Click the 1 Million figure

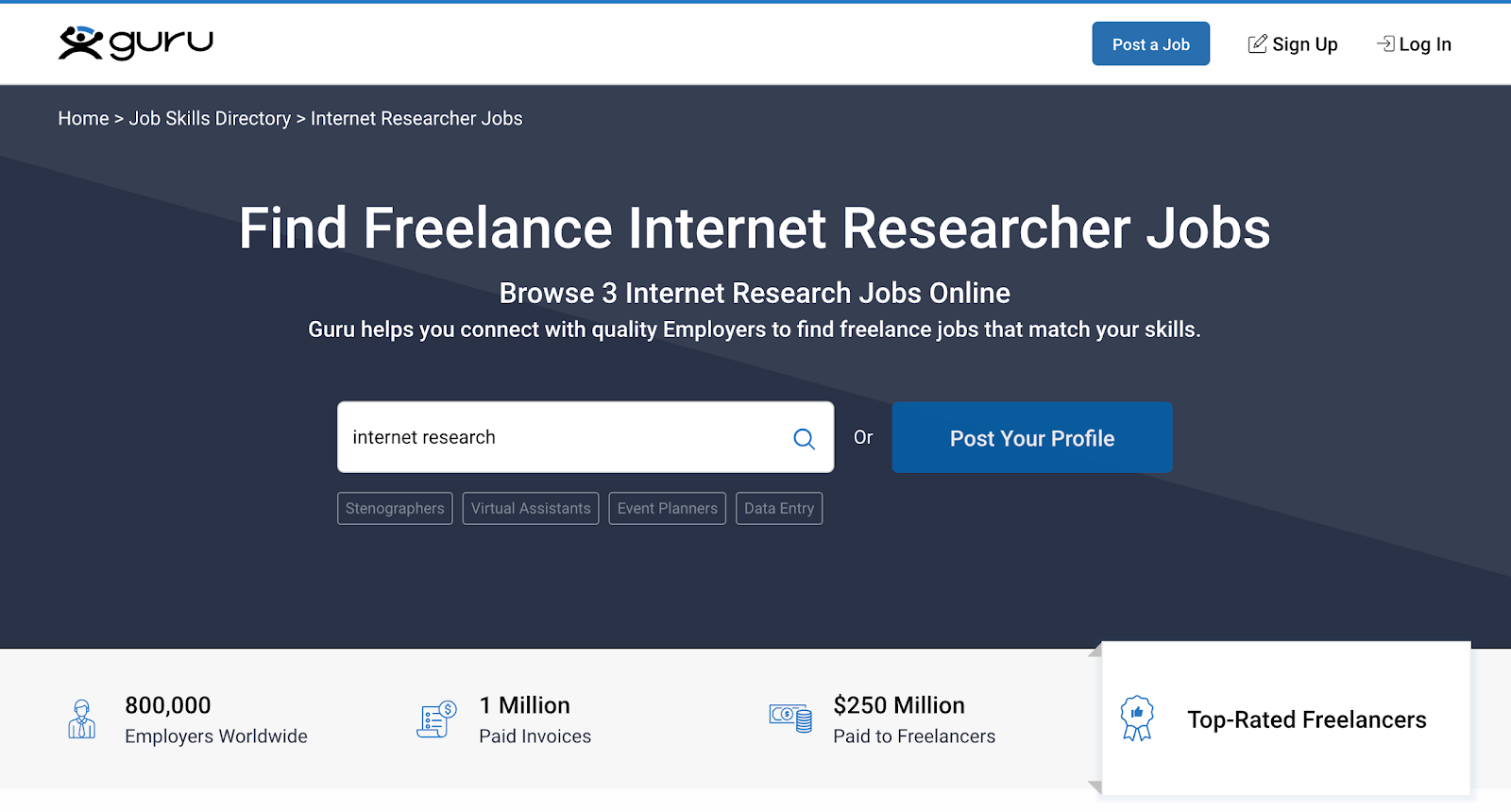pos(525,705)
